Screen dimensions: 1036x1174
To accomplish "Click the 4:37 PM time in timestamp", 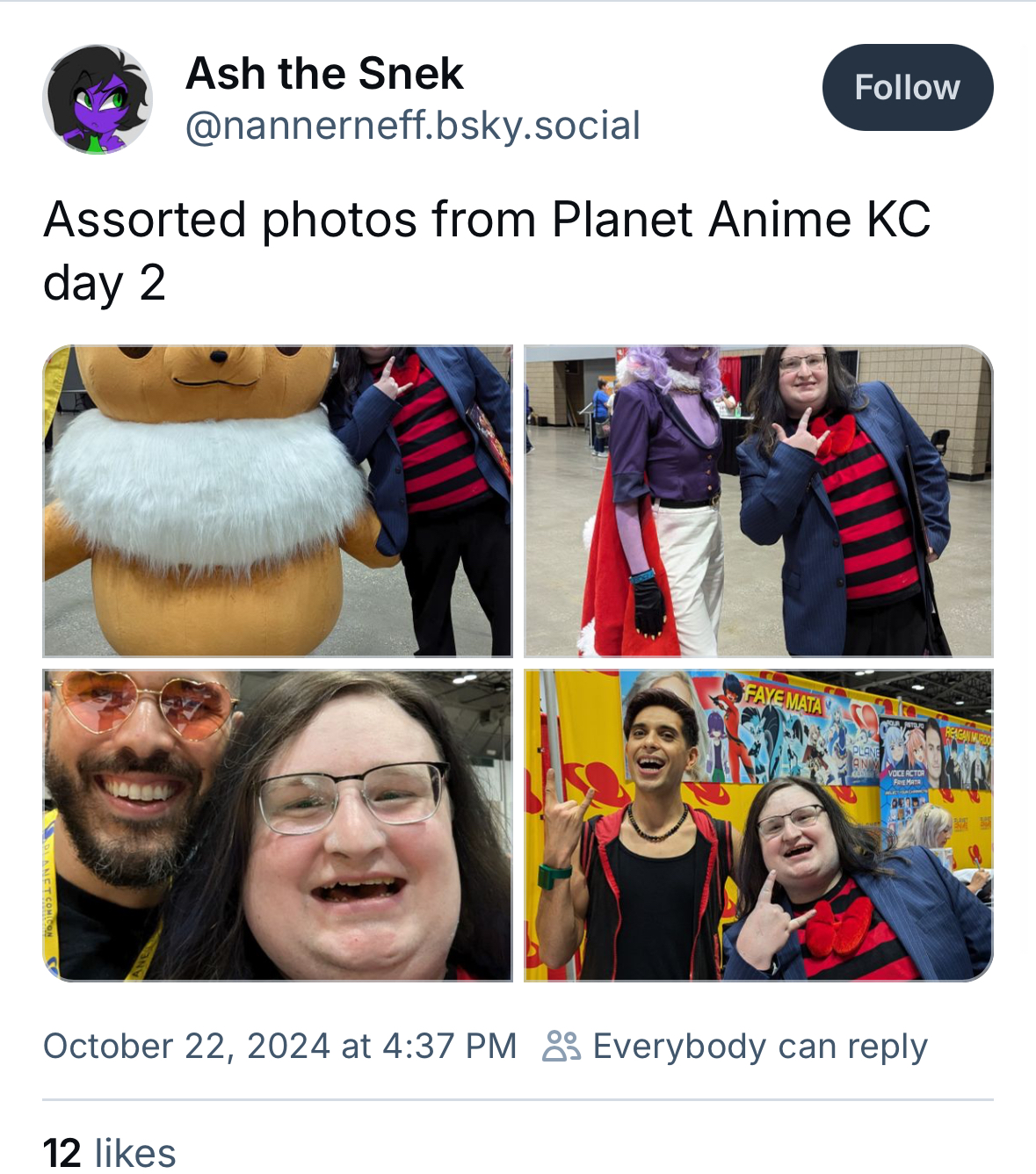I will tap(450, 1046).
